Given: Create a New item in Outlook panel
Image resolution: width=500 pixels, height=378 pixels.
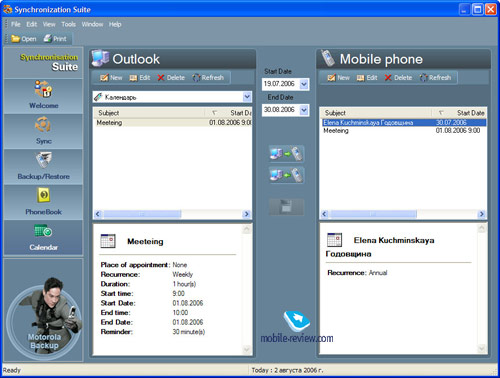Looking at the screenshot, I should pyautogui.click(x=111, y=78).
